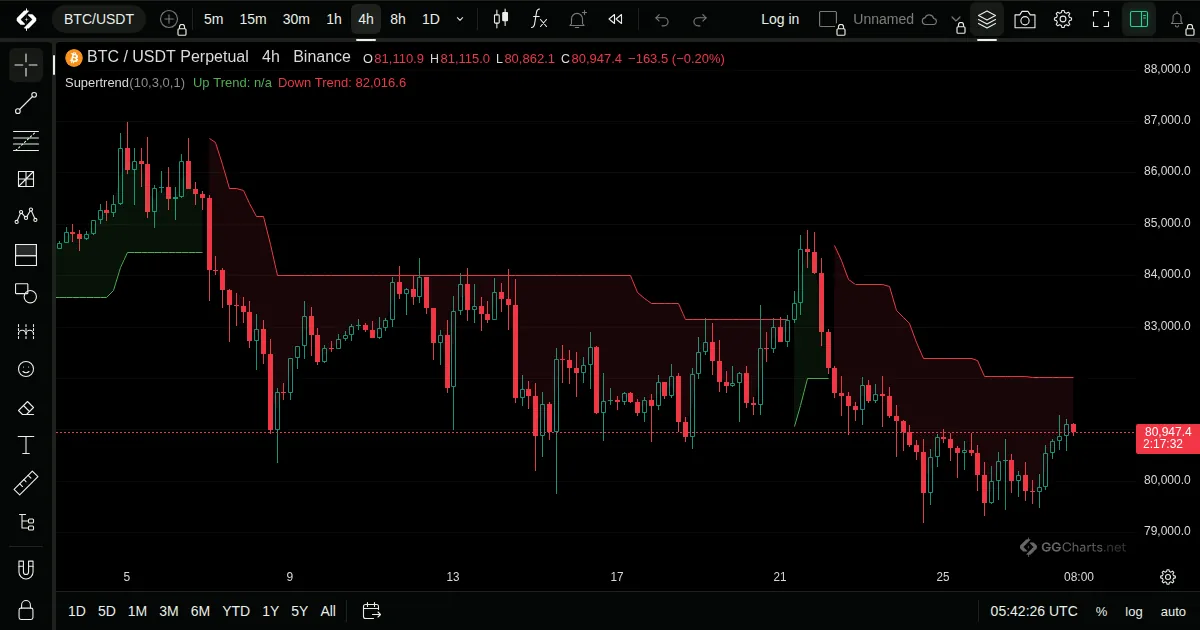
Task: Activate the ruler measure tool
Action: (26, 484)
